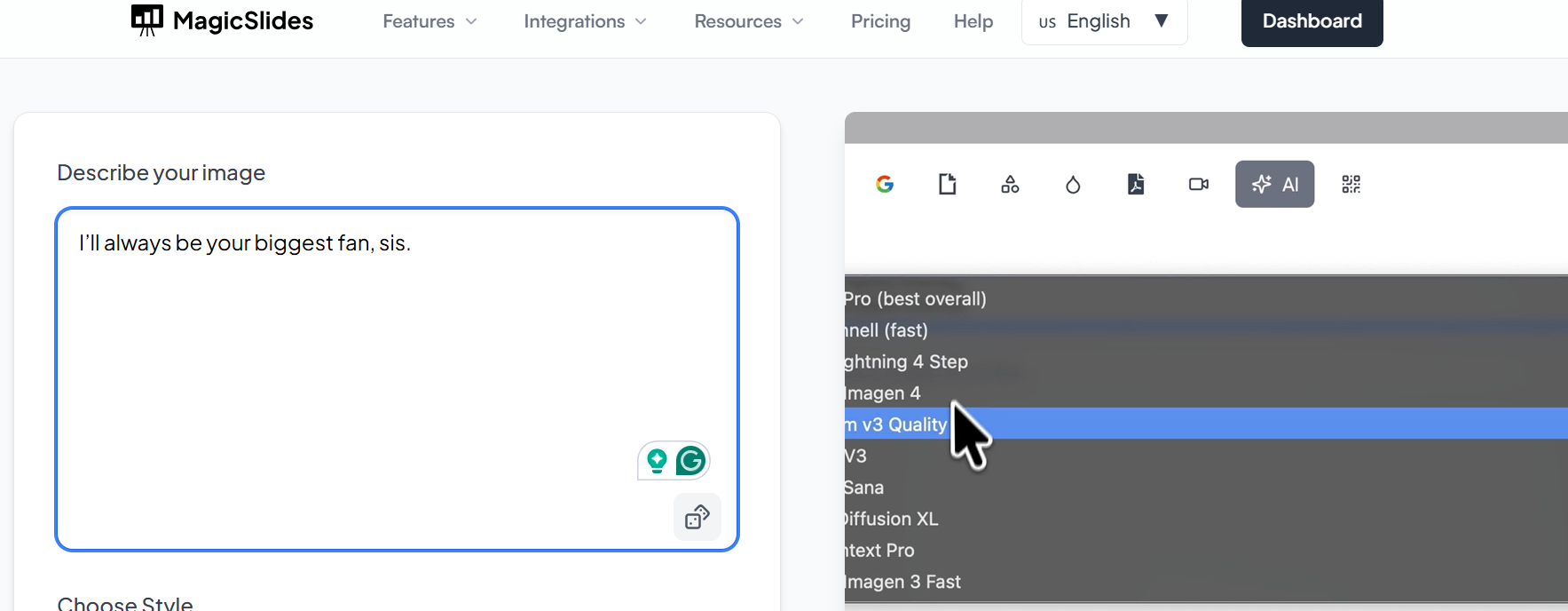This screenshot has width=1568, height=611.
Task: Click the MagicSlides logo
Action: (x=222, y=20)
